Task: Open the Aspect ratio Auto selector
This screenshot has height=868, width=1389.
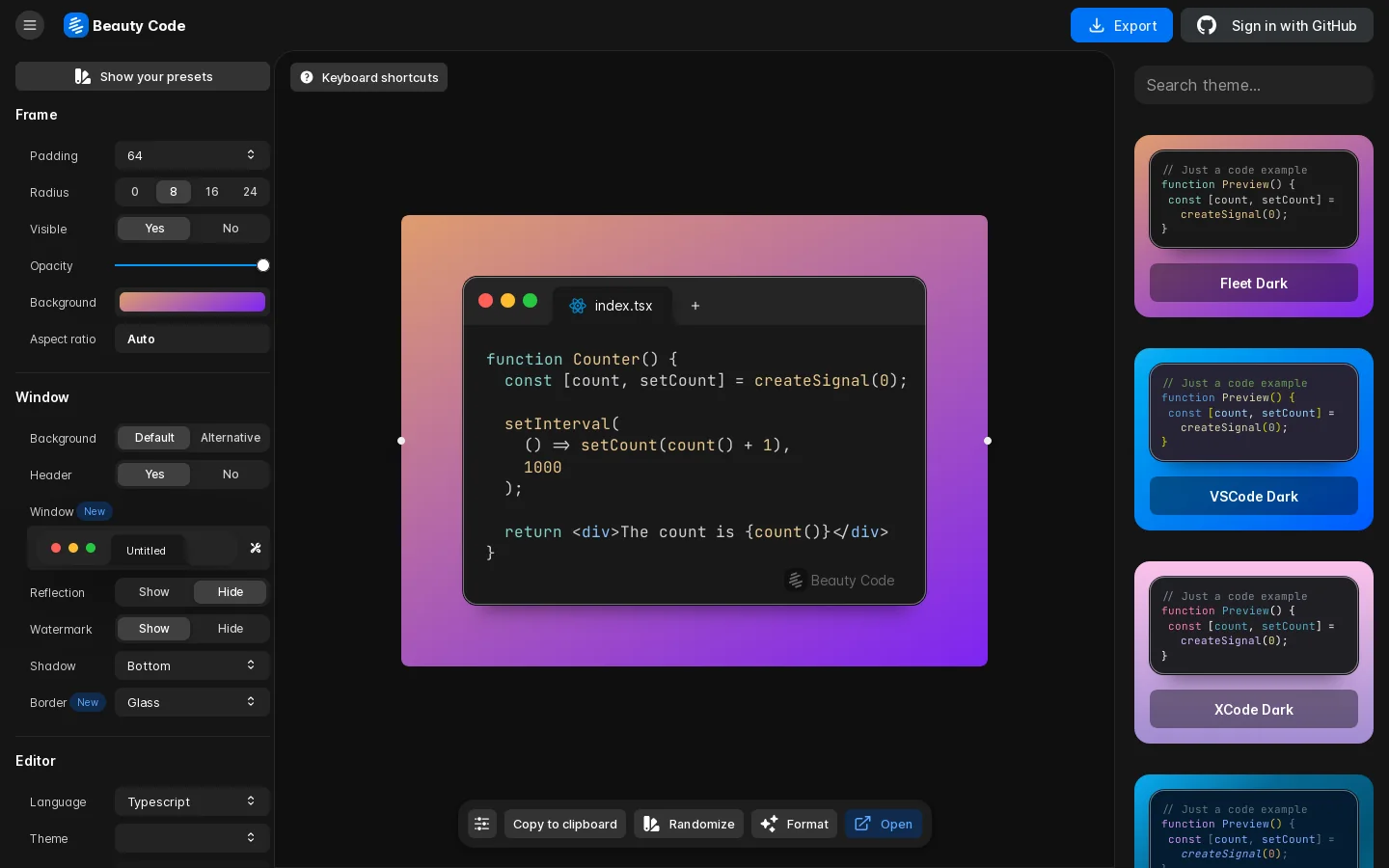Action: click(x=192, y=339)
